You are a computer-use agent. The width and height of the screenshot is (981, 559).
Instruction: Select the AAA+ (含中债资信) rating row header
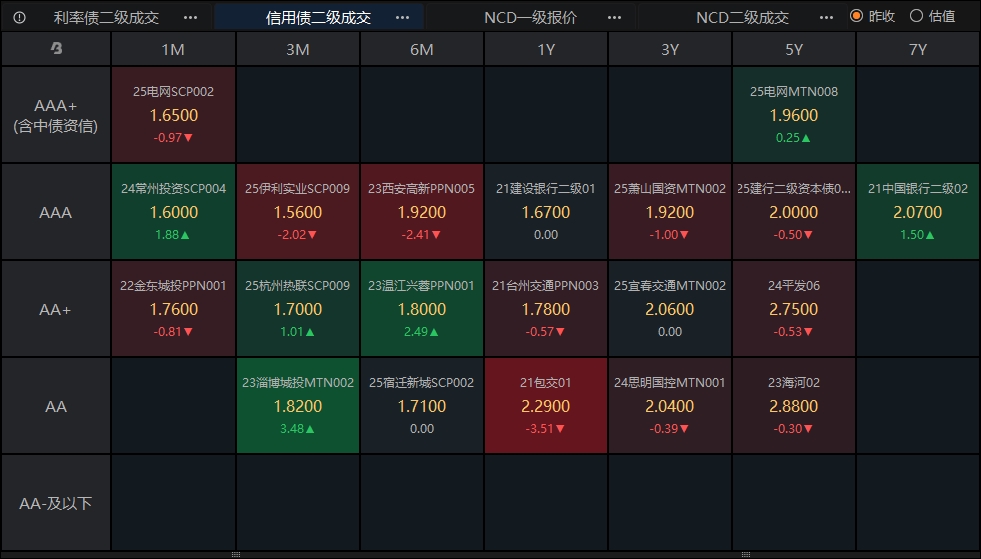[56, 115]
